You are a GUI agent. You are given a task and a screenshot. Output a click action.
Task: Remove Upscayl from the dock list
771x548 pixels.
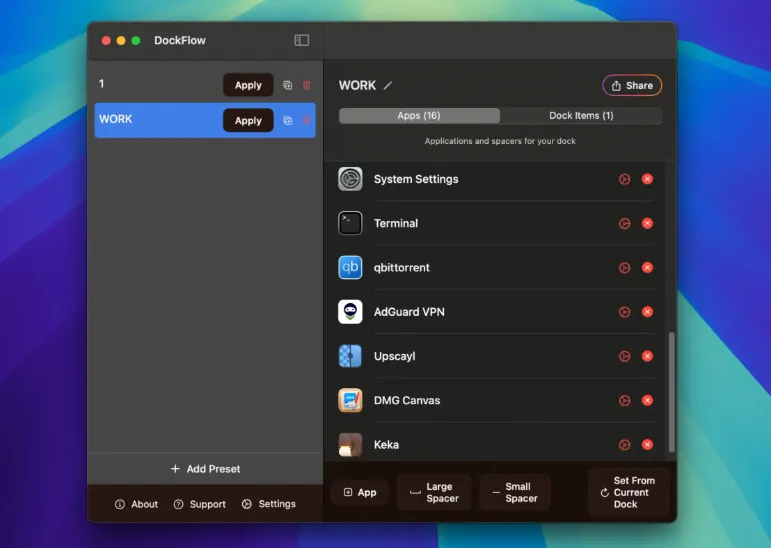click(648, 356)
